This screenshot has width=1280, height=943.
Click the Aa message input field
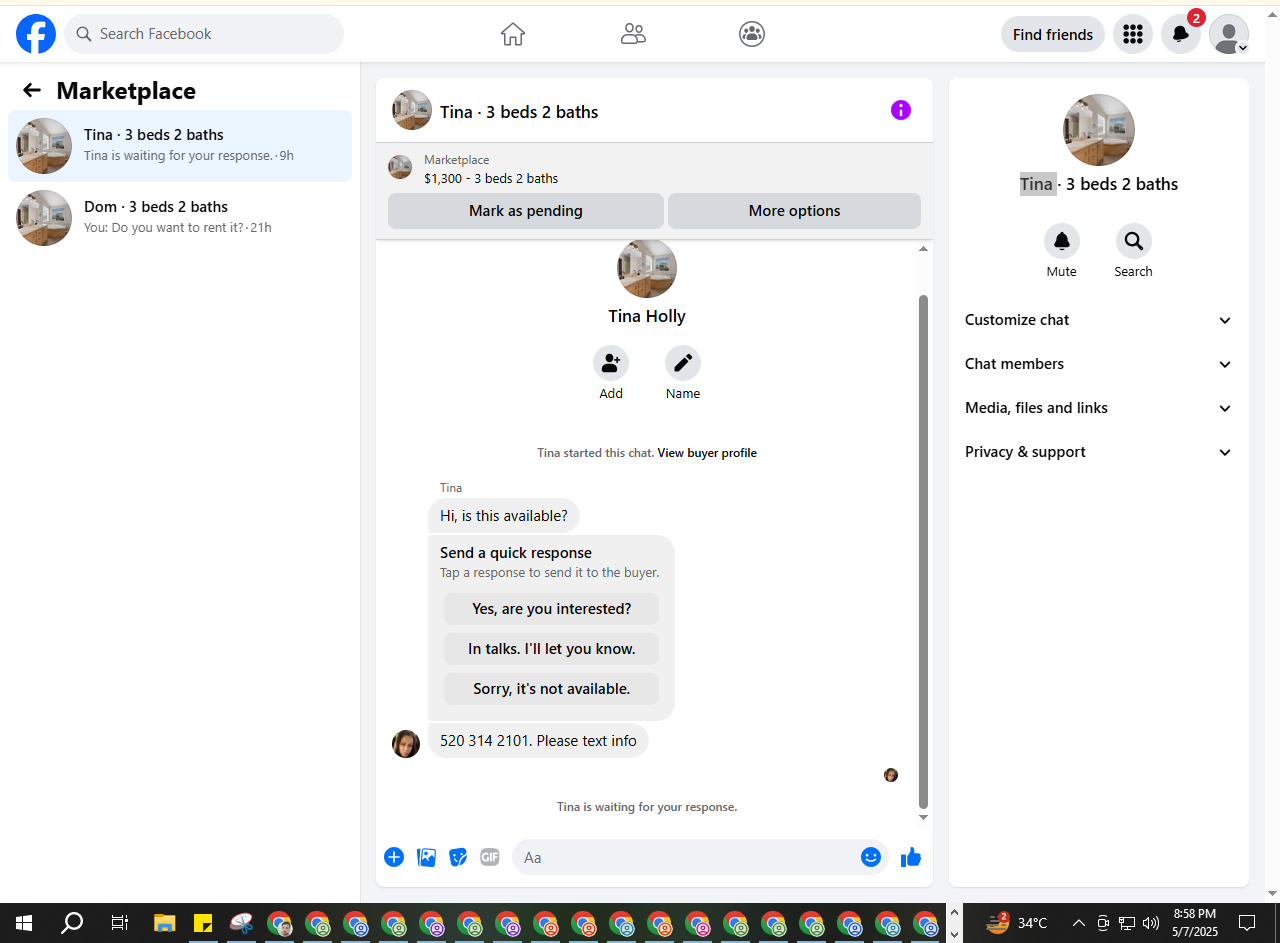[685, 857]
